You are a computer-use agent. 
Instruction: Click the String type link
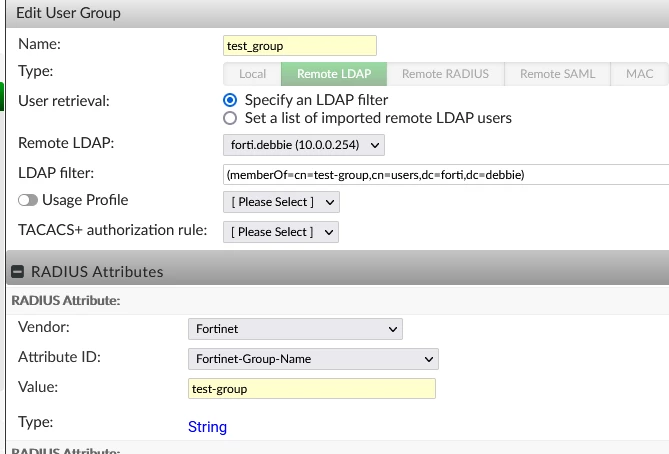(207, 427)
